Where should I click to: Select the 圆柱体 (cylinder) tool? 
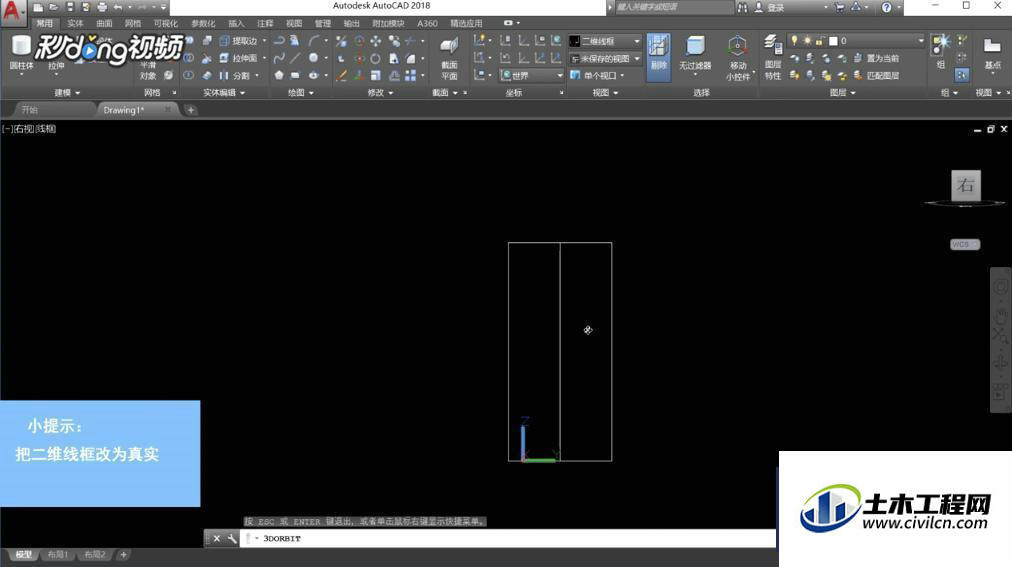point(21,53)
